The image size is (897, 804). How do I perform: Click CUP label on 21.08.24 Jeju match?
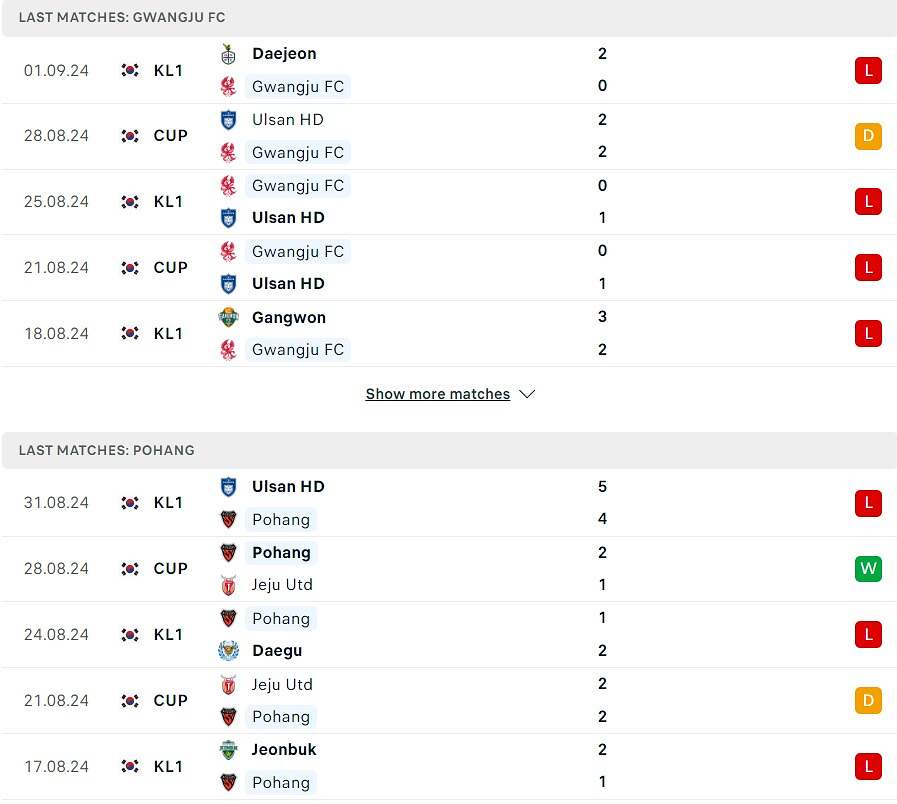coord(171,701)
